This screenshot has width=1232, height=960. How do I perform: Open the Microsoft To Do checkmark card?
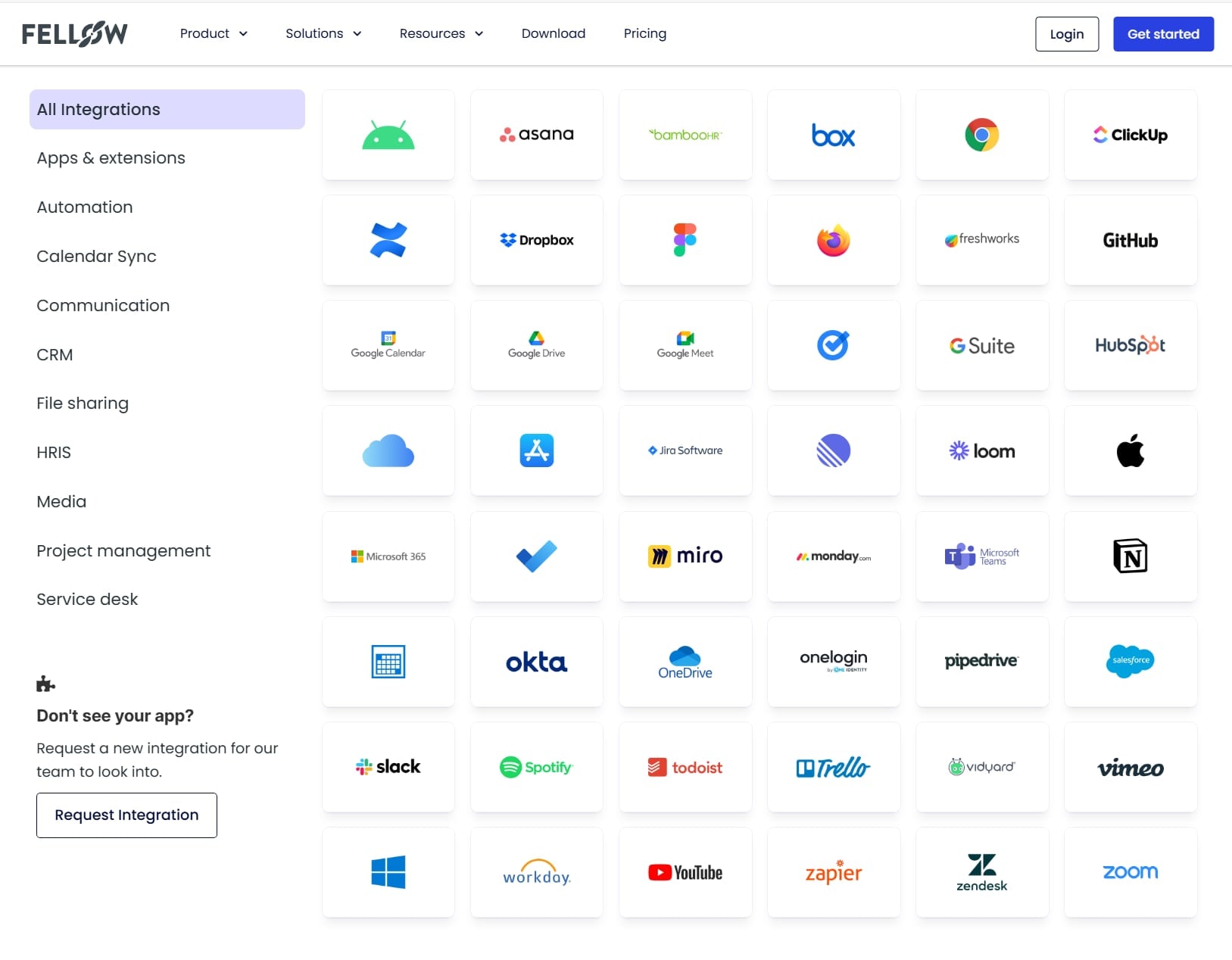pyautogui.click(x=536, y=556)
